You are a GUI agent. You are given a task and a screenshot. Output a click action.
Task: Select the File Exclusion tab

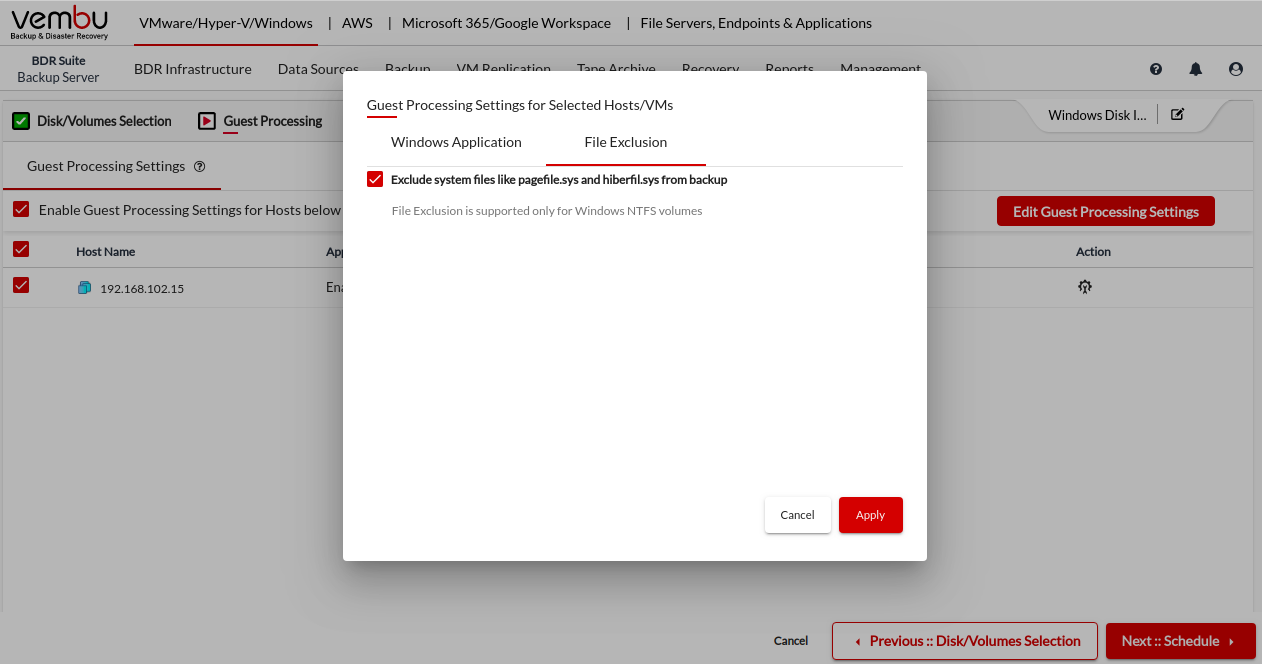(625, 142)
